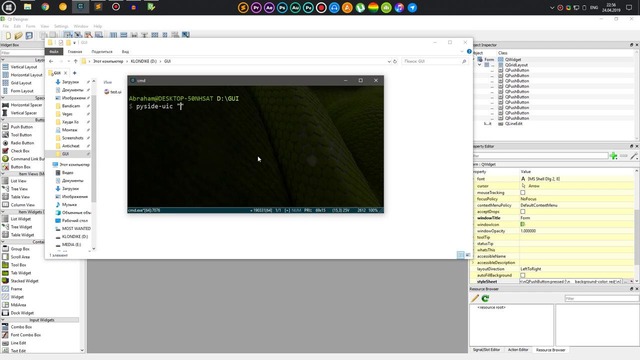Toggle the autoFillBackground checkbox
This screenshot has width=640, height=360.
(522, 275)
